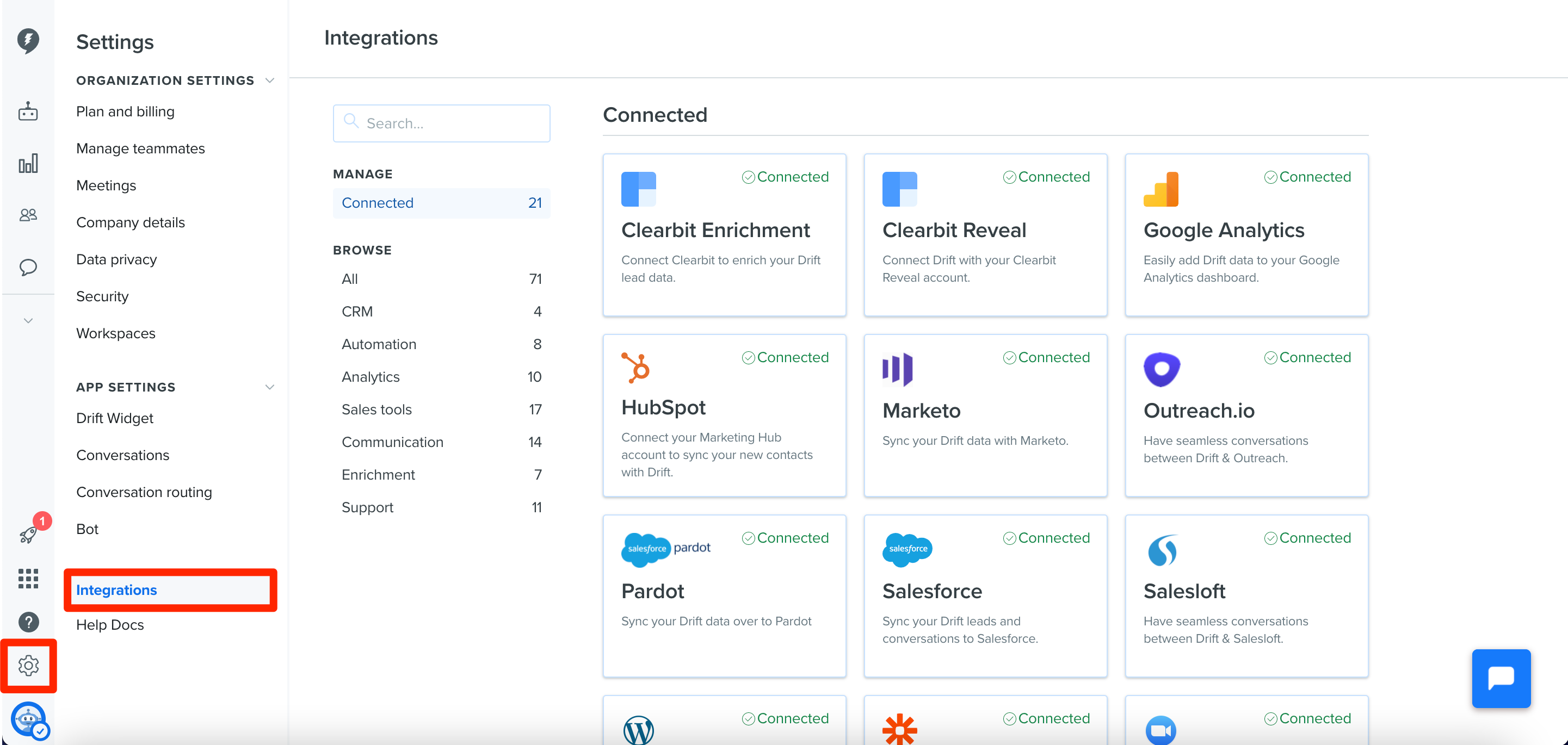Open Data privacy settings
The width and height of the screenshot is (1568, 745).
pyautogui.click(x=116, y=259)
